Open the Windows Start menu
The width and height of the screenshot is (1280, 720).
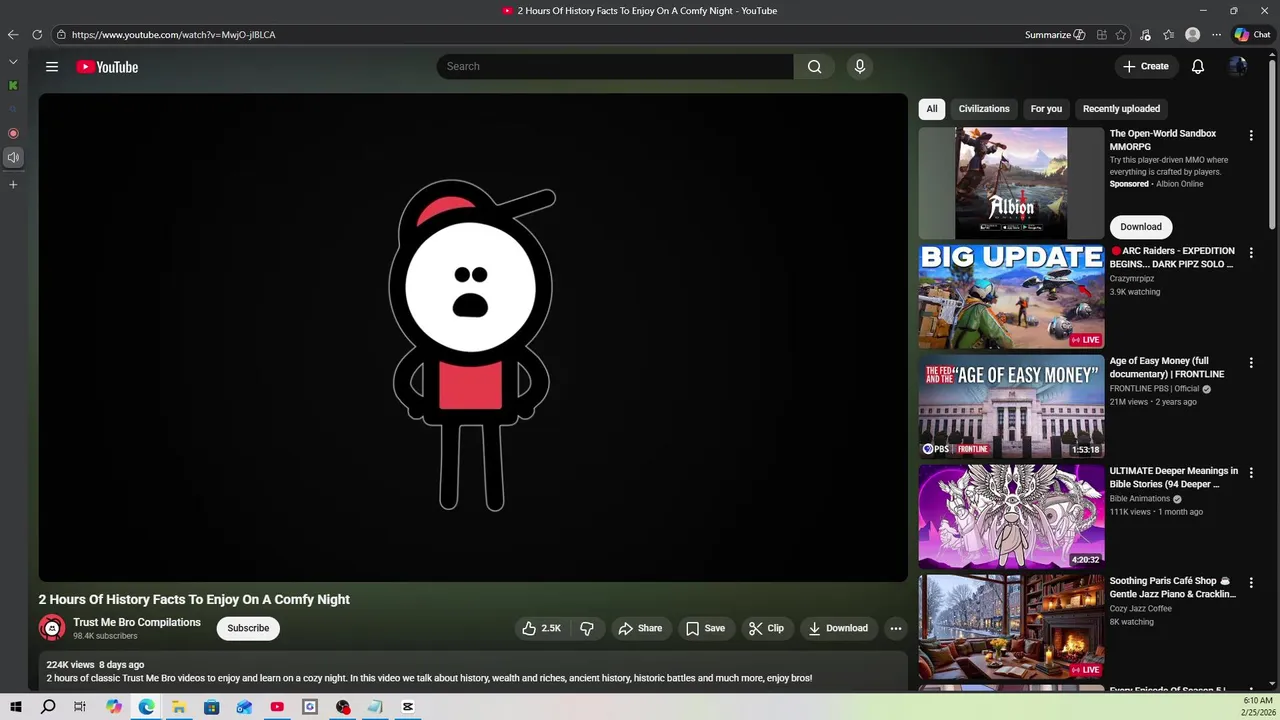16,707
